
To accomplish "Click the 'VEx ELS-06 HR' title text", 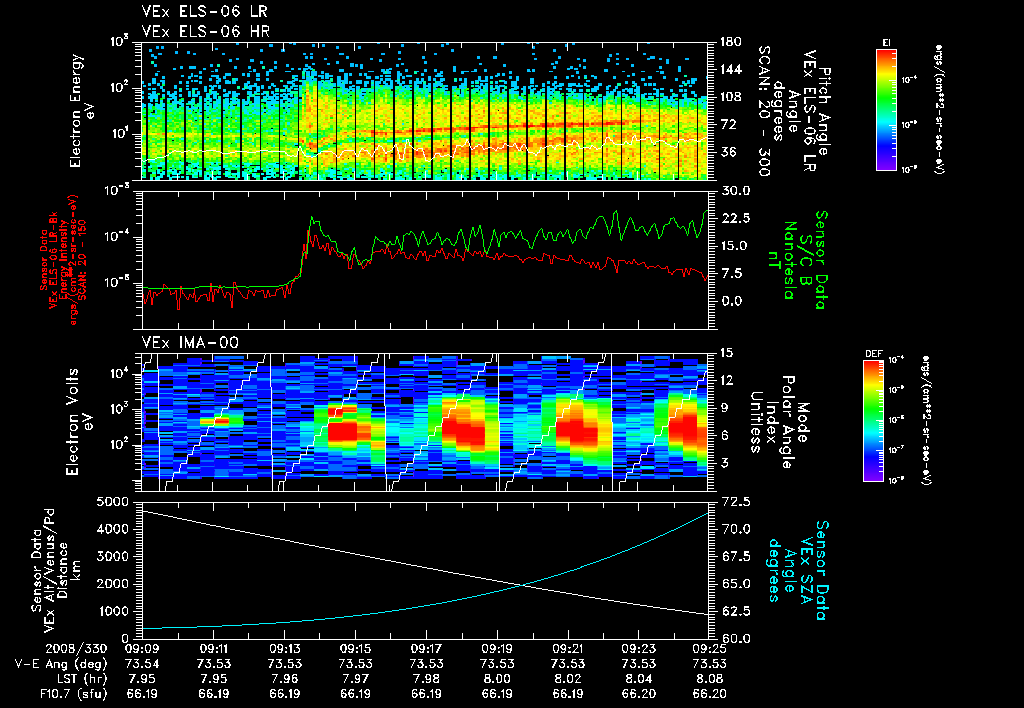I will [205, 31].
